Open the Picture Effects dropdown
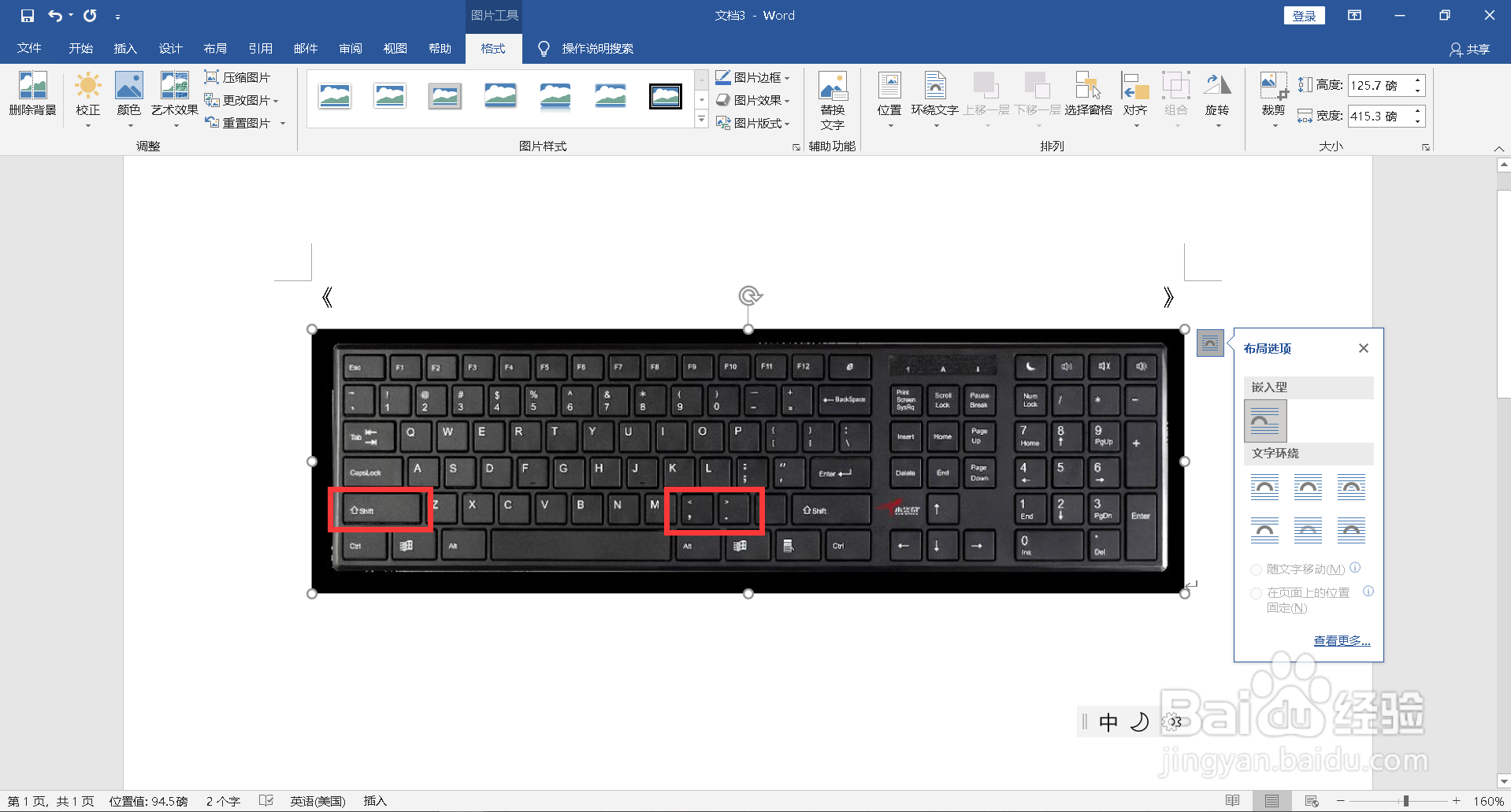The image size is (1511, 812). pos(752,100)
